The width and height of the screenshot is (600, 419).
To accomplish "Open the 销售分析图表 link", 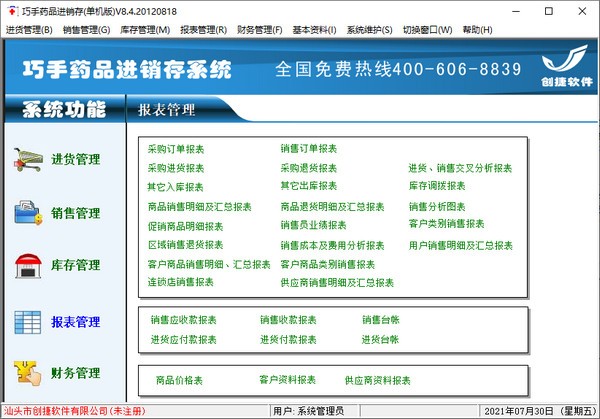I will (x=437, y=206).
